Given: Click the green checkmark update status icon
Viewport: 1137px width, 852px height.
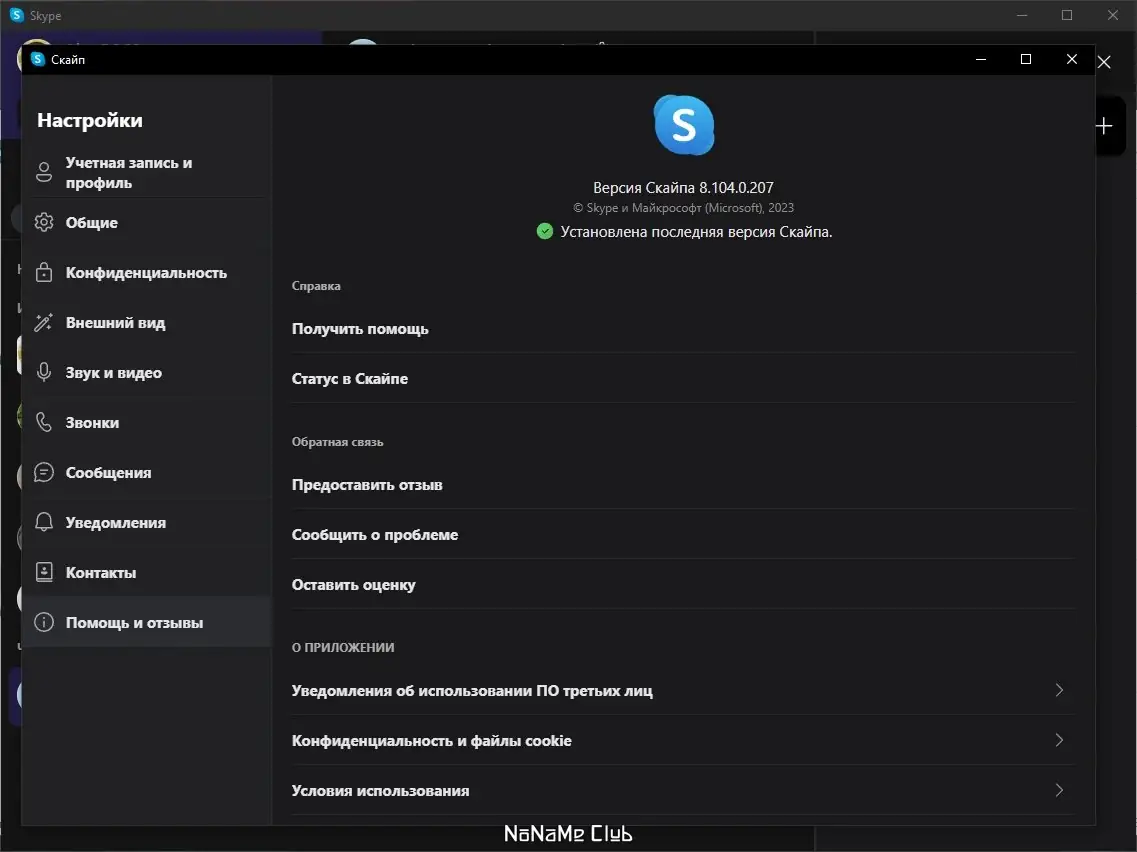Looking at the screenshot, I should tap(545, 231).
